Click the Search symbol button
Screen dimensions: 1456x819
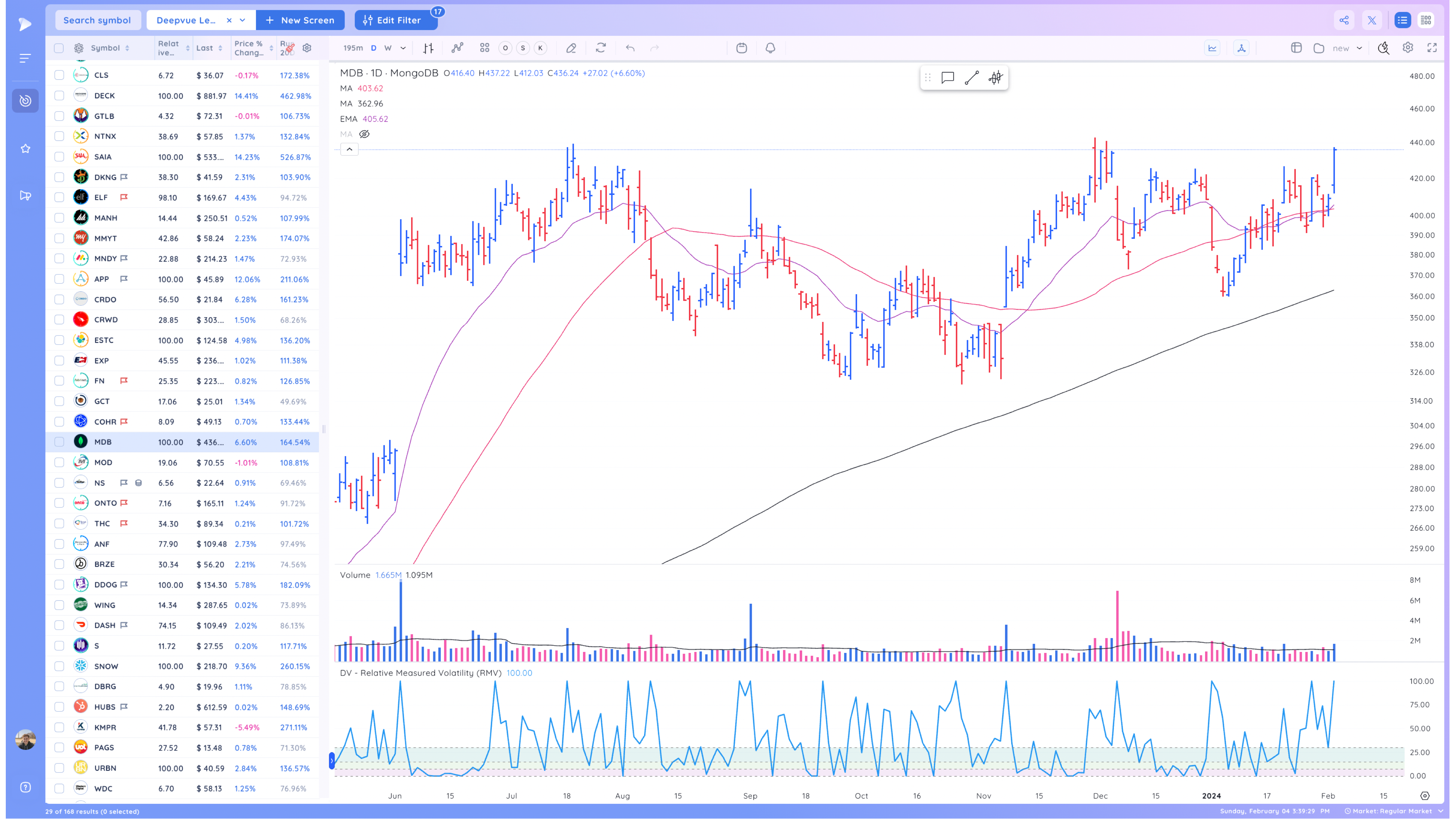coord(97,20)
